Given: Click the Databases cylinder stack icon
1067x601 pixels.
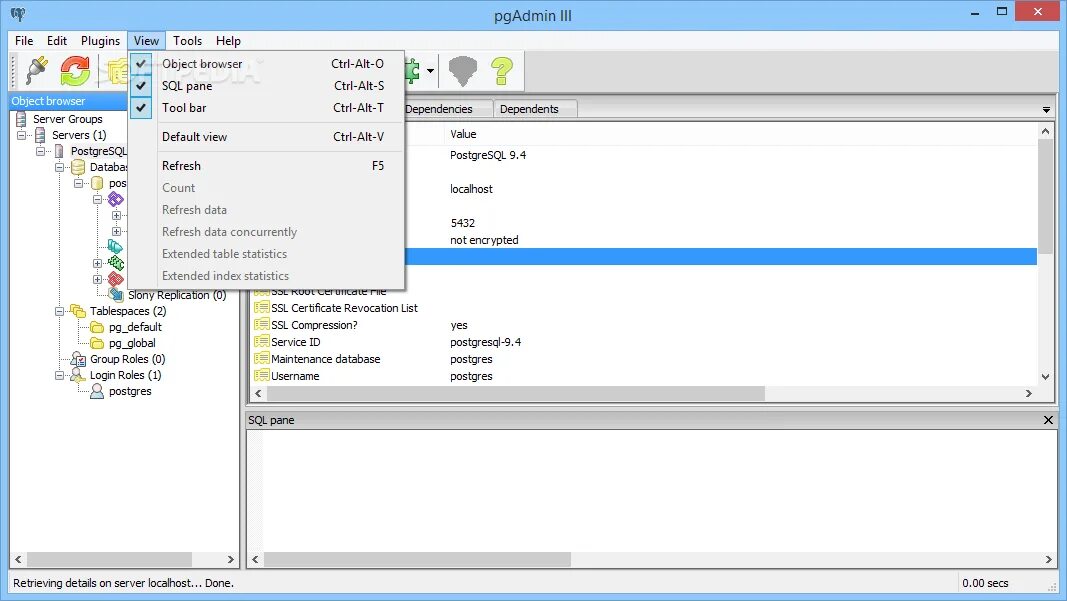Looking at the screenshot, I should (x=78, y=167).
